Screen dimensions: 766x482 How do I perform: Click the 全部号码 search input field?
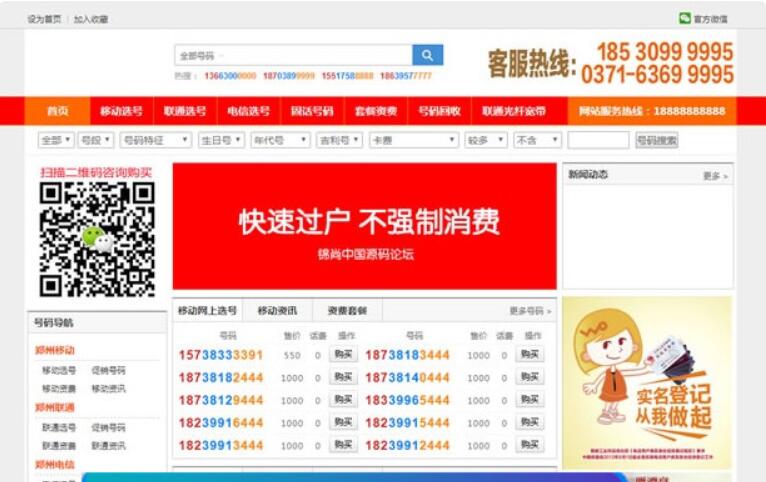pyautogui.click(x=292, y=55)
